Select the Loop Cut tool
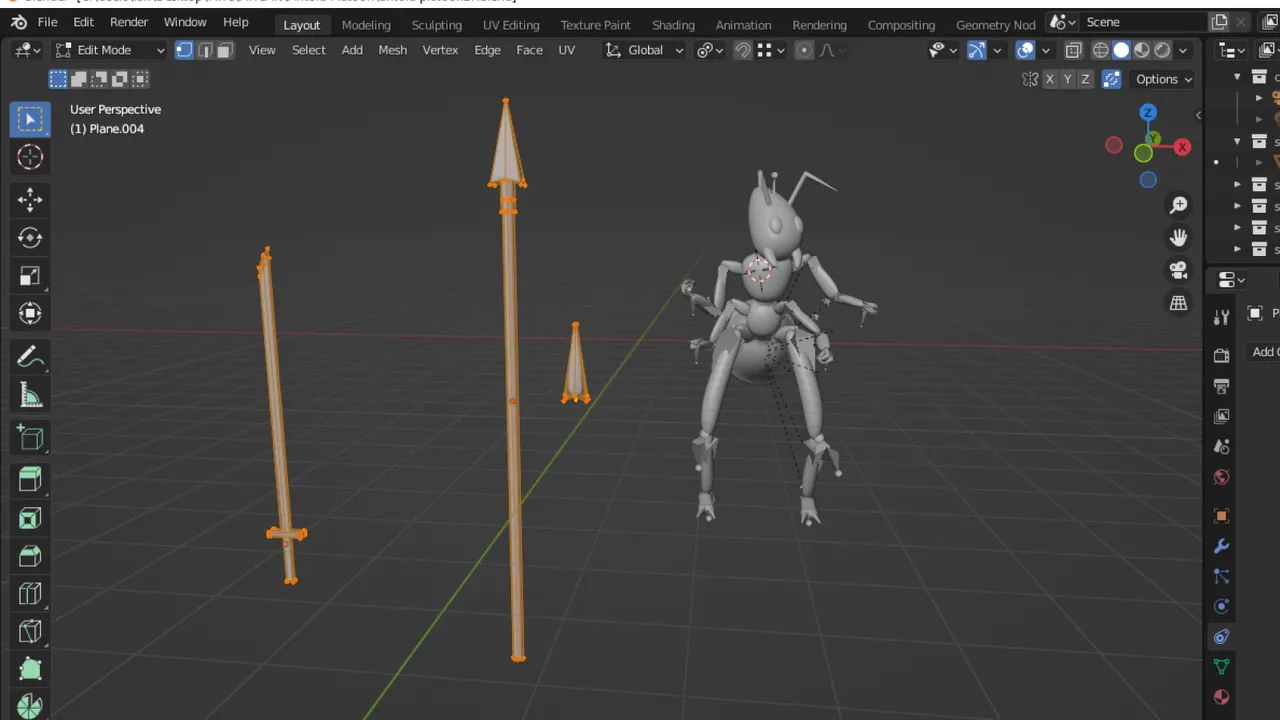Screen dimensions: 1280x720 pos(30,594)
